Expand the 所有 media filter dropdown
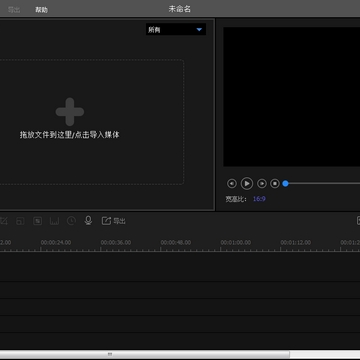 (176, 30)
